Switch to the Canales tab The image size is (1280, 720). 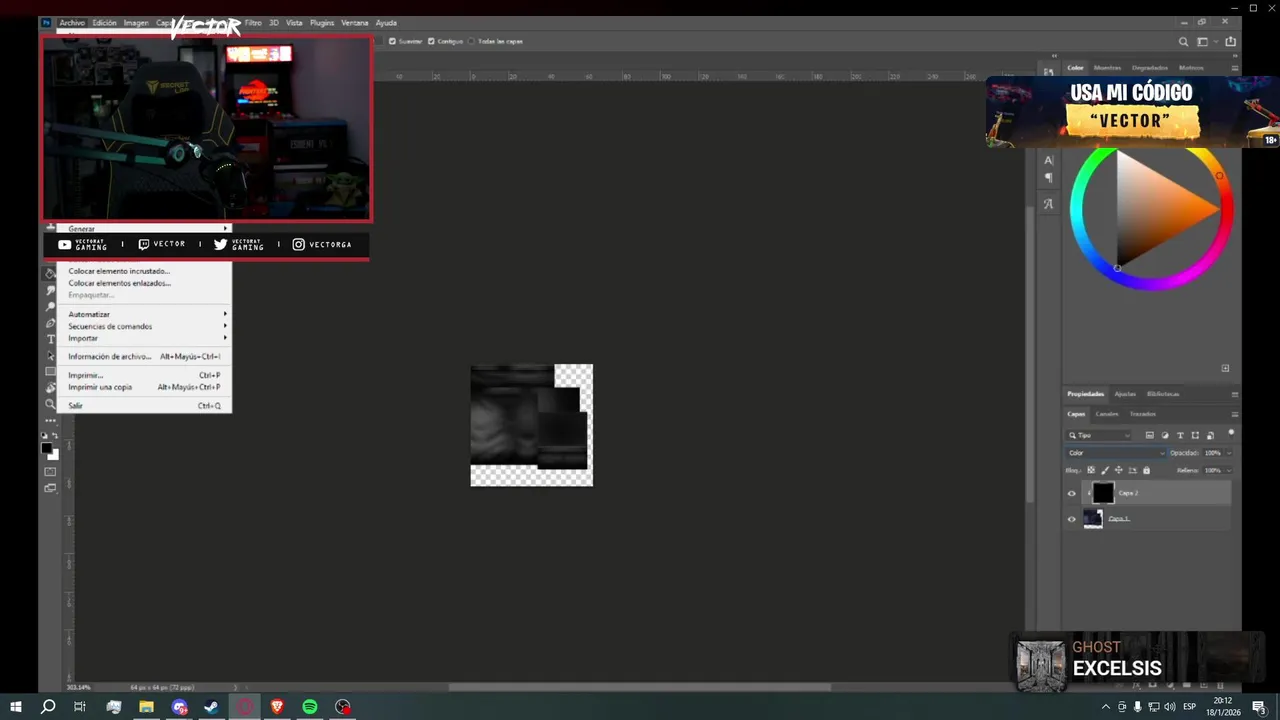(x=1107, y=414)
